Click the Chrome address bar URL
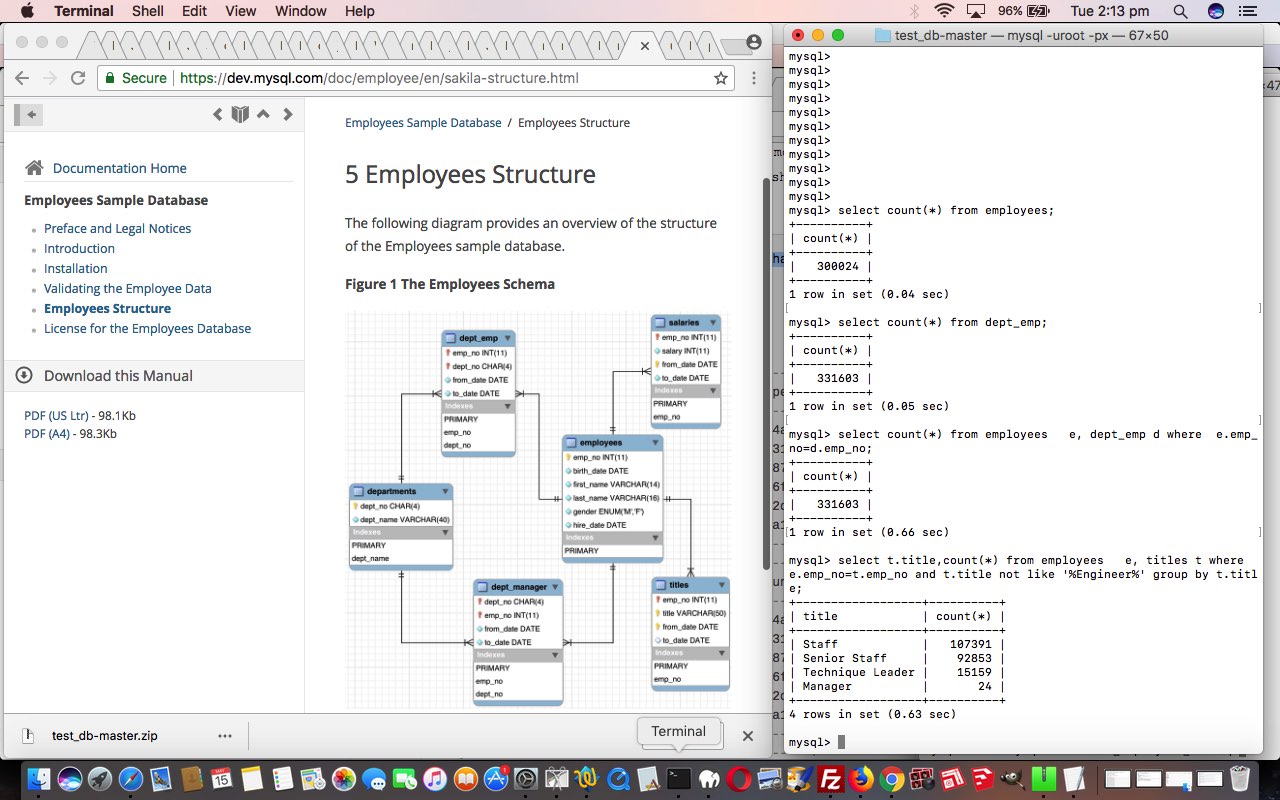 (x=378, y=78)
